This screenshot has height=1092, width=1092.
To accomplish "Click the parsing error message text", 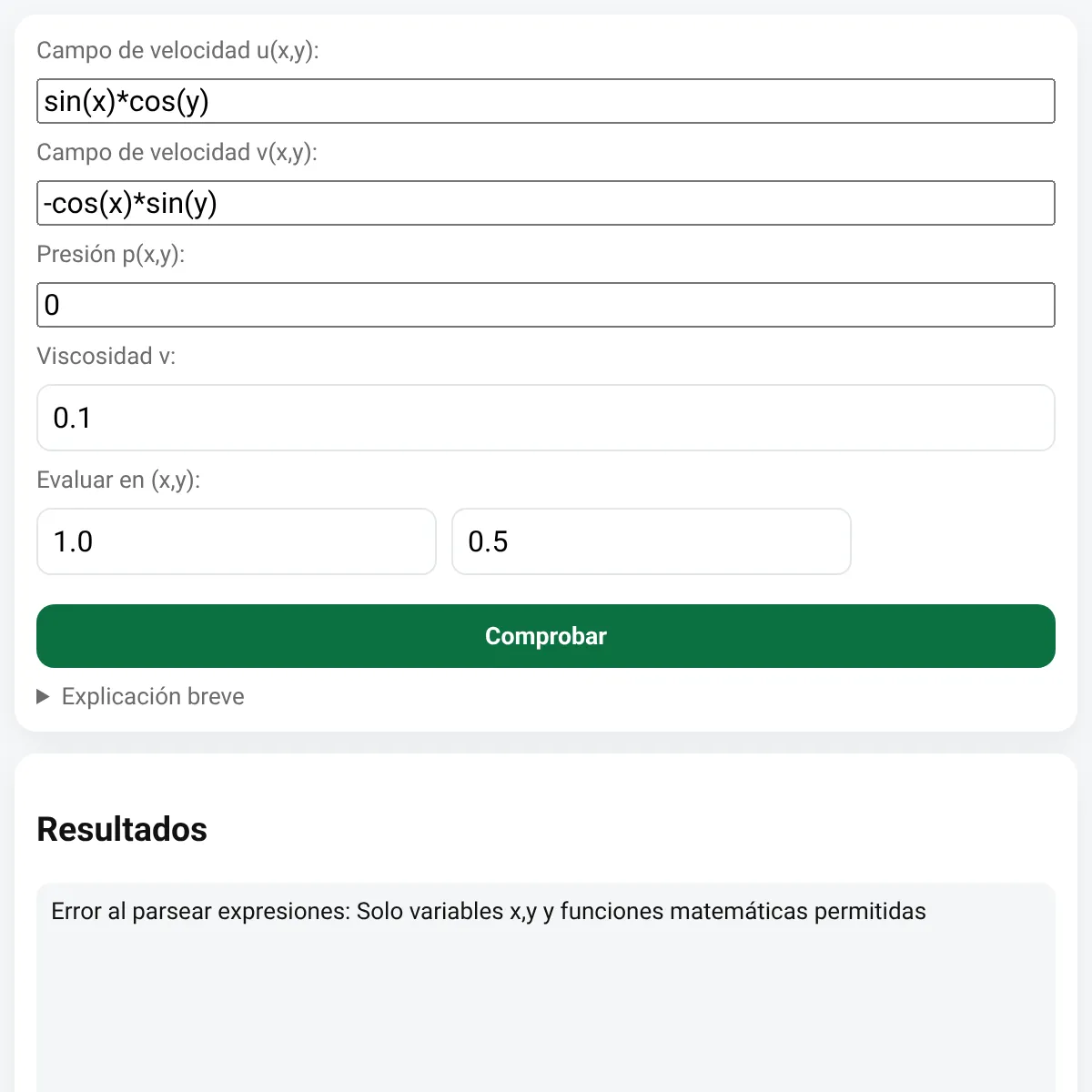I will 489,911.
